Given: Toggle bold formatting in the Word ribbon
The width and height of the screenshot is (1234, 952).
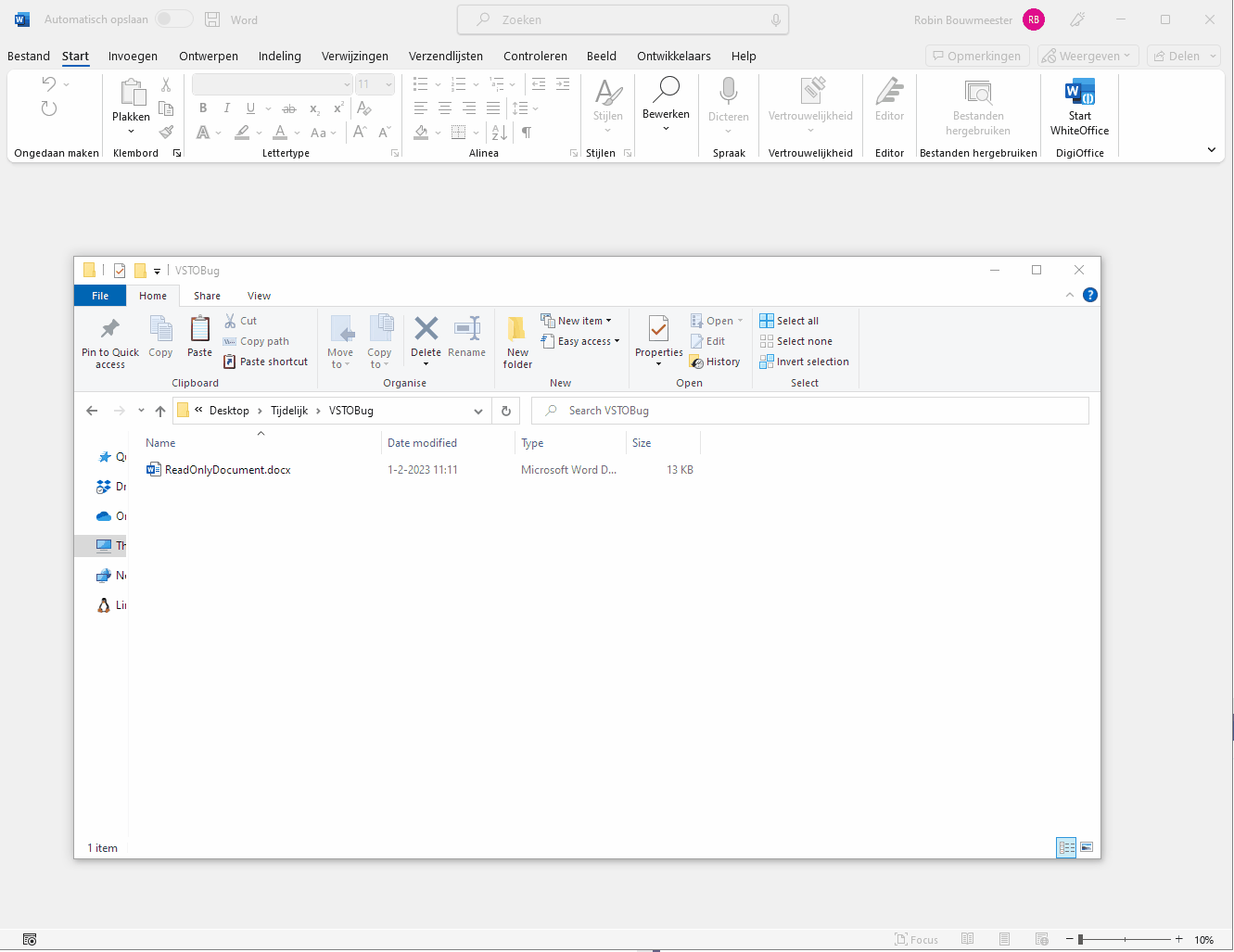Looking at the screenshot, I should (x=202, y=108).
